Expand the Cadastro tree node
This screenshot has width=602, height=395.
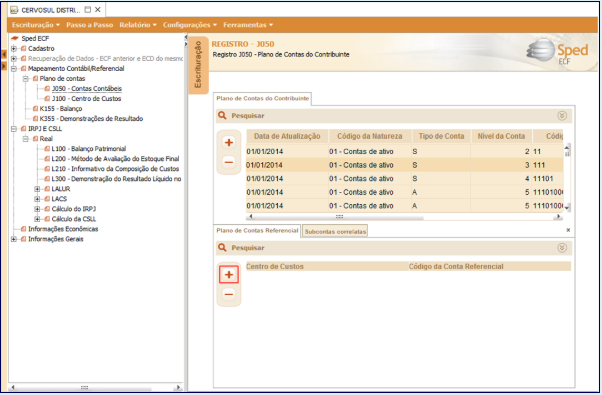pos(14,49)
